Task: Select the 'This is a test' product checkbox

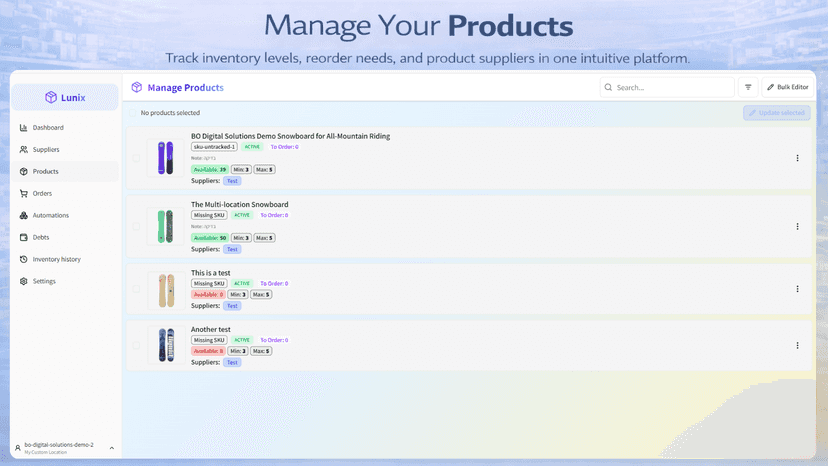Action: click(136, 289)
